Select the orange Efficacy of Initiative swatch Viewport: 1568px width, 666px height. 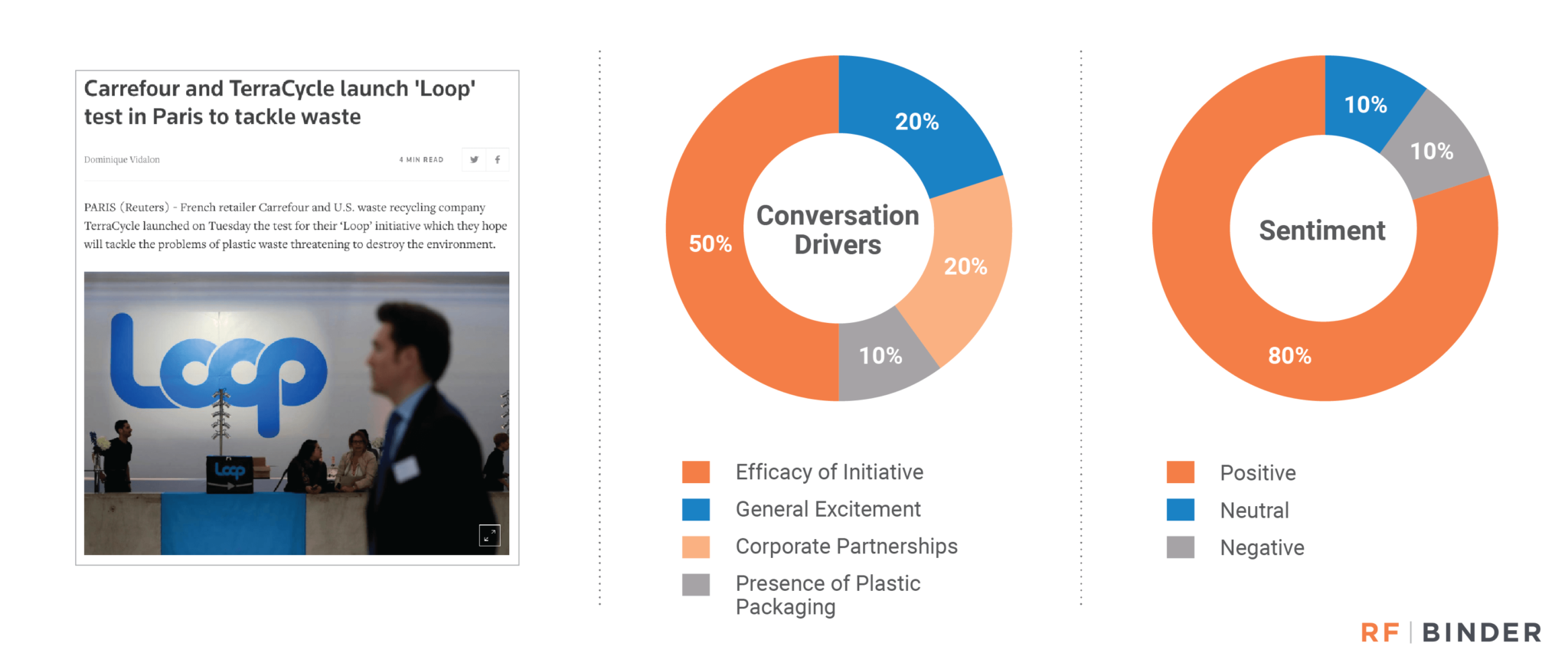[x=696, y=472]
